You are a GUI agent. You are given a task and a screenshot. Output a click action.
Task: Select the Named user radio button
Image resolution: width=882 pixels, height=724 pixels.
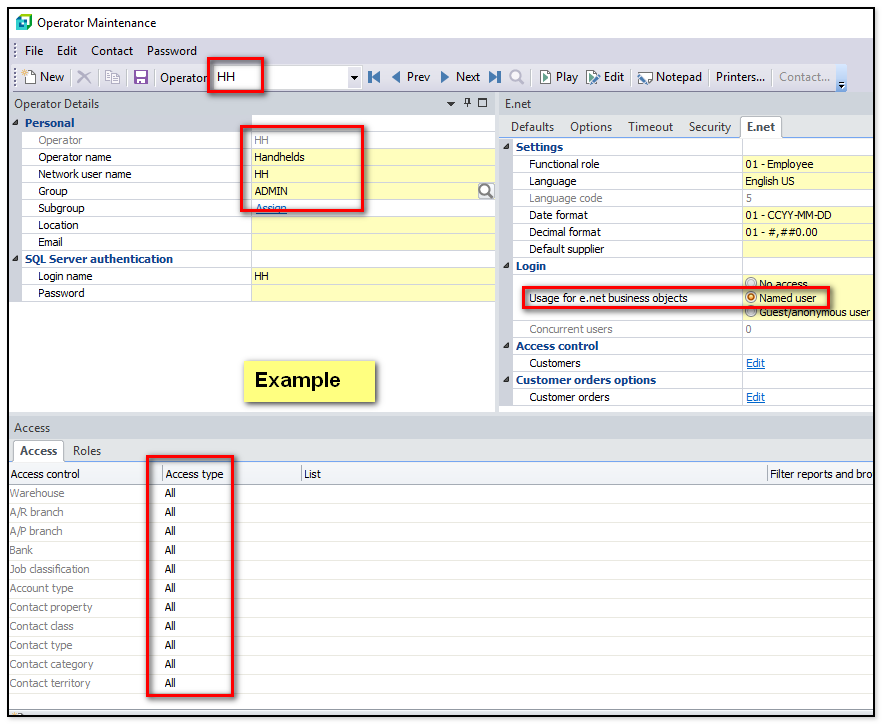click(x=751, y=298)
